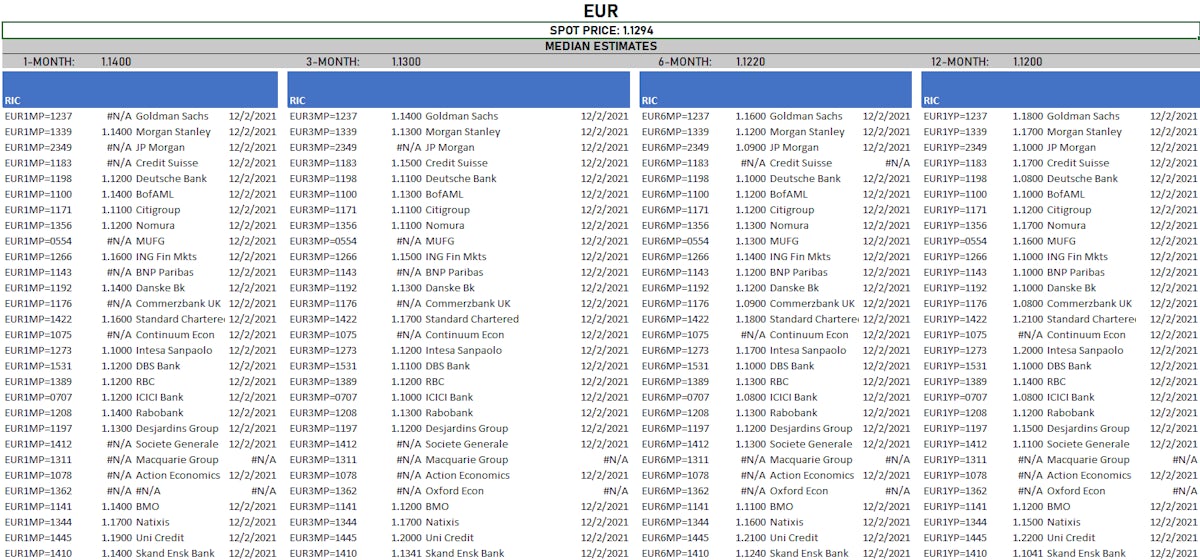Select cell EUR1MP=1339
Image resolution: width=1200 pixels, height=560 pixels.
(38, 132)
